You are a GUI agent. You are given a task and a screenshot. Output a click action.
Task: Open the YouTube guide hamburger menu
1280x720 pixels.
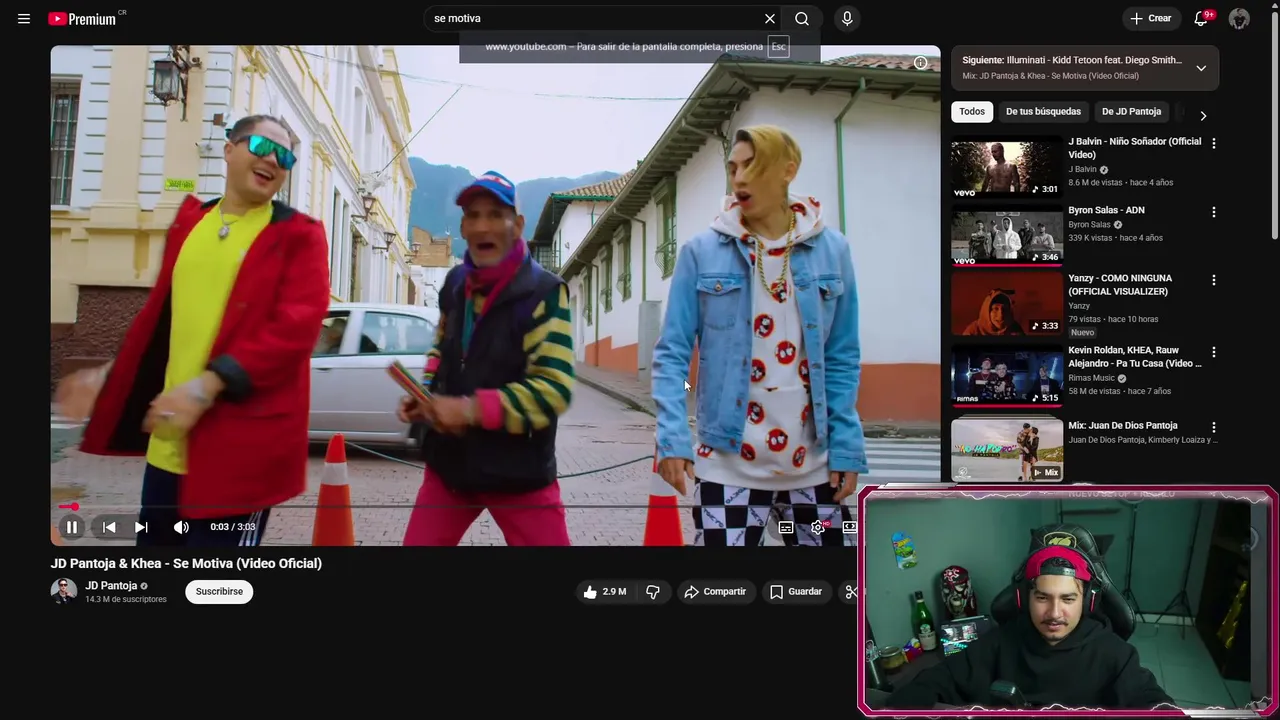(24, 19)
